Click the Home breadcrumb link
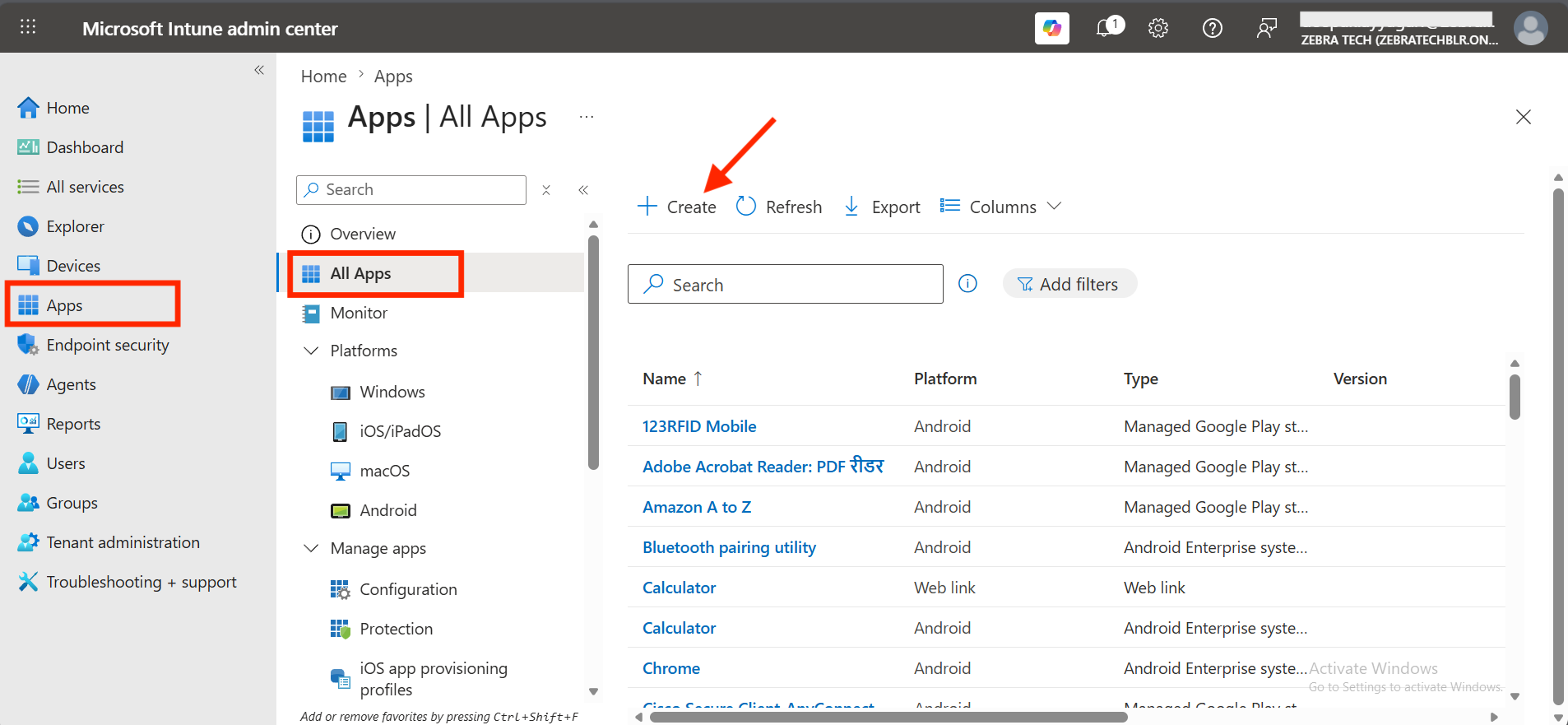The height and width of the screenshot is (725, 1568). pyautogui.click(x=324, y=77)
